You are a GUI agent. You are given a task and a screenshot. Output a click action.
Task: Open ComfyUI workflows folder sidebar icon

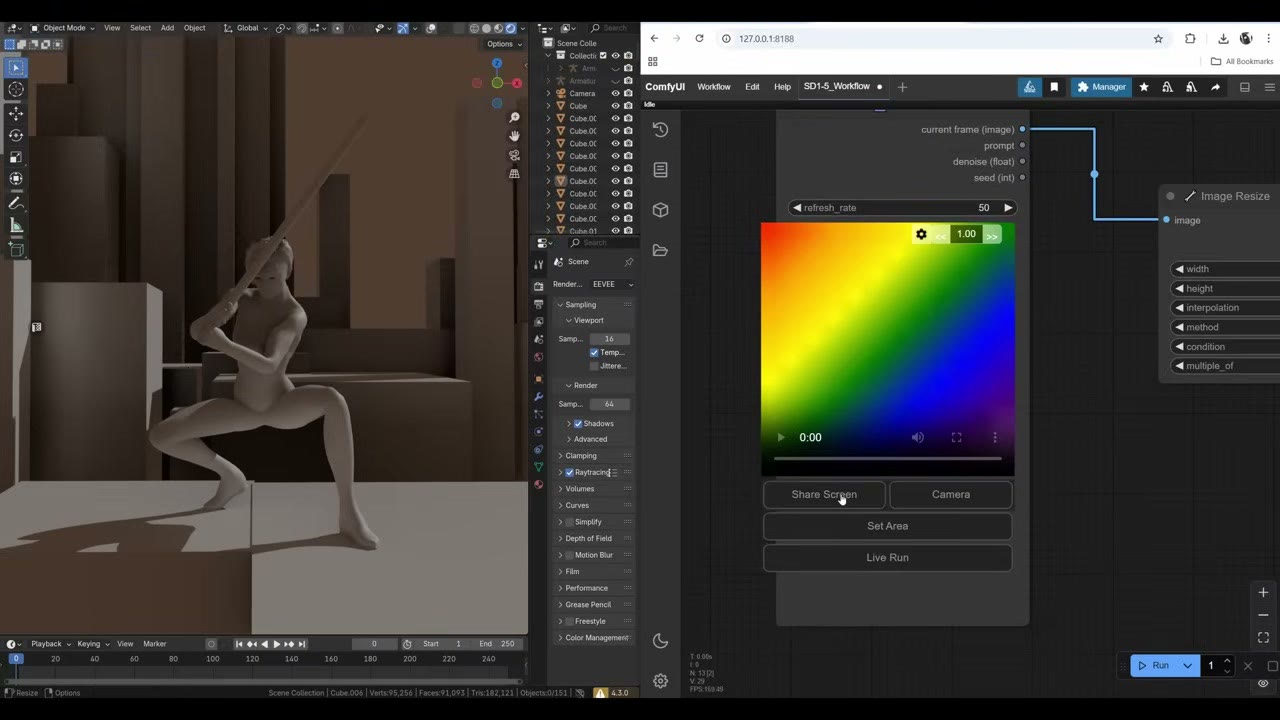(x=660, y=250)
